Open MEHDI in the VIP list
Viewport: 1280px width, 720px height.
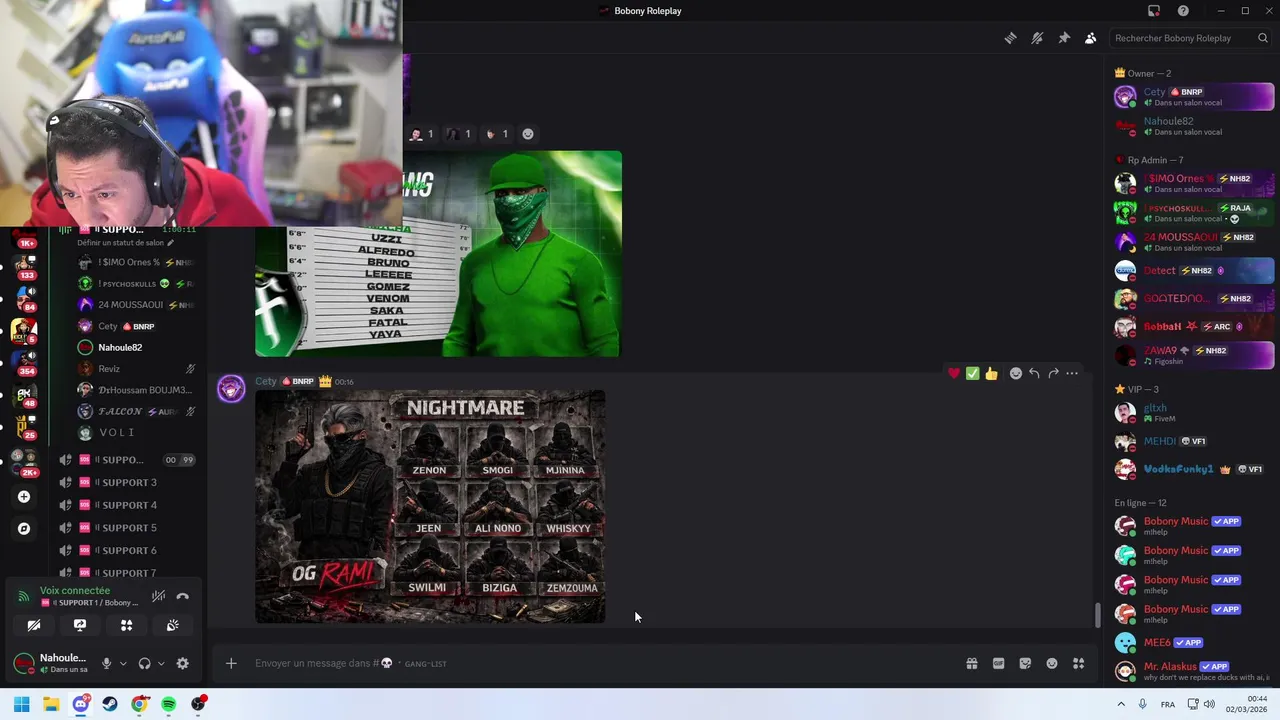1194,441
